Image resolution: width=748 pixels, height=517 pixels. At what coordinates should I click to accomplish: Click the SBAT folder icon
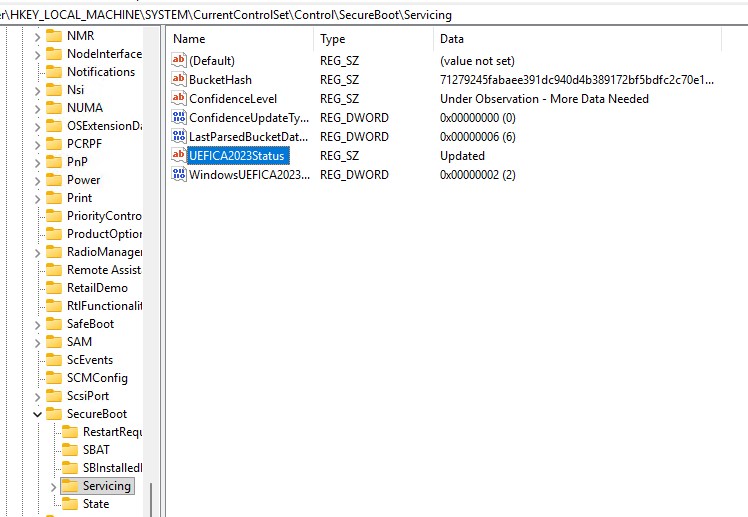pos(70,450)
